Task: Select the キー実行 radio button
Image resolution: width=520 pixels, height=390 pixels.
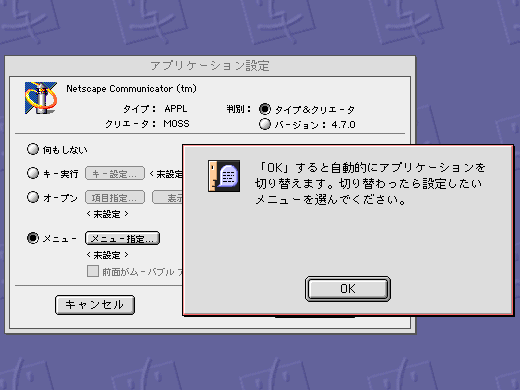Action: coord(33,173)
